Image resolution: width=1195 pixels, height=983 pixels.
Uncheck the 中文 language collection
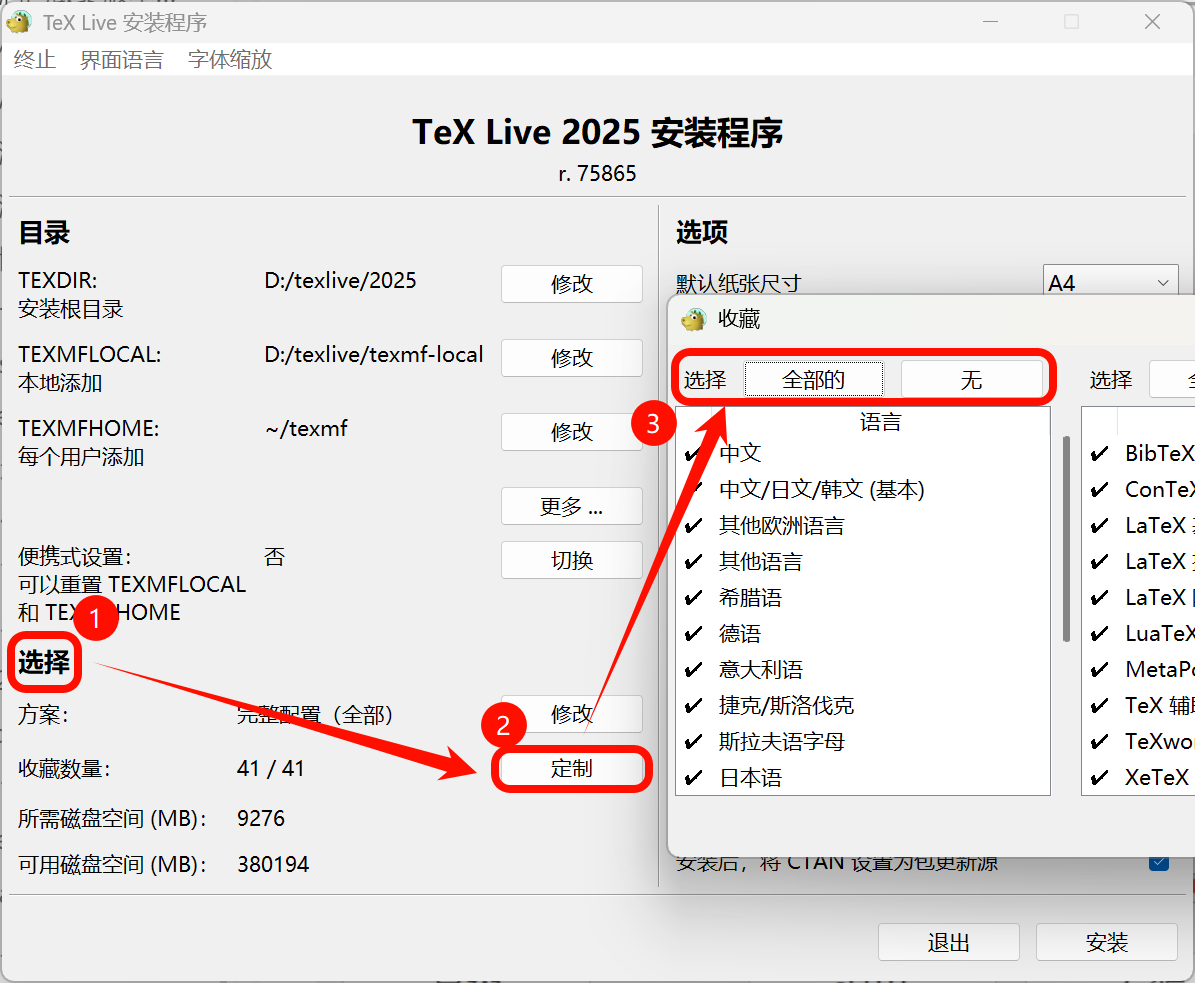[x=692, y=454]
